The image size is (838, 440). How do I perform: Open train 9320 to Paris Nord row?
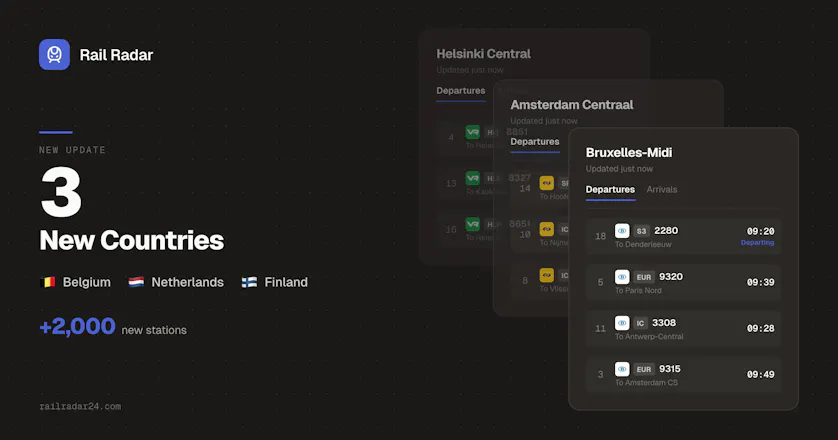pos(684,282)
